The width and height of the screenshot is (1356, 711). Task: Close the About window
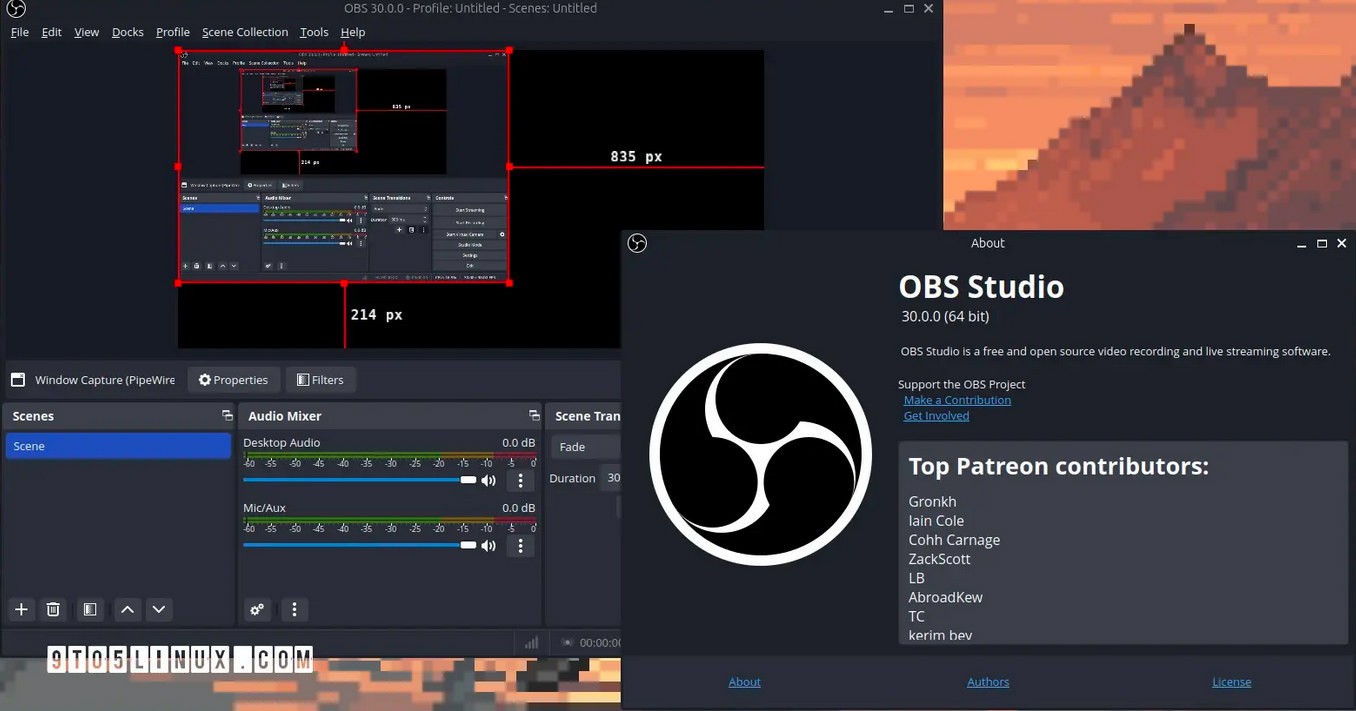click(x=1342, y=243)
